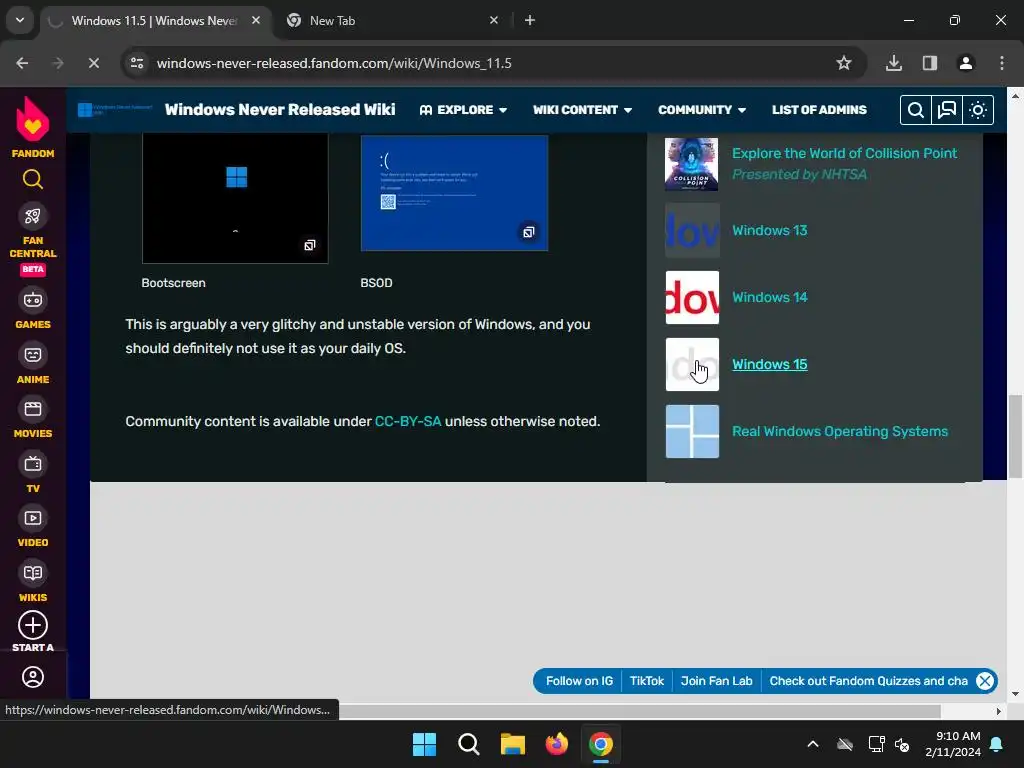1024x768 pixels.
Task: Go to Video in Fandom sidebar
Action: tap(33, 527)
